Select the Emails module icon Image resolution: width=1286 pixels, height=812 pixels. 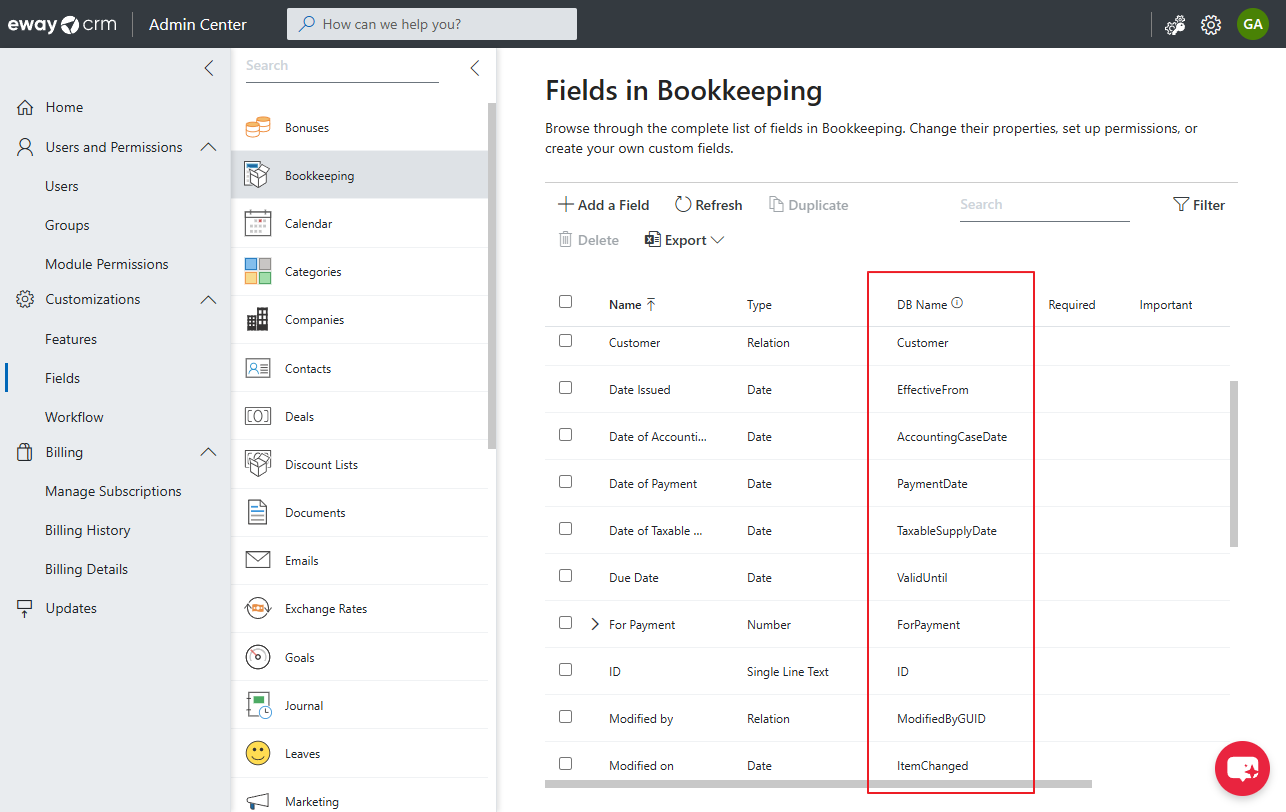[259, 560]
